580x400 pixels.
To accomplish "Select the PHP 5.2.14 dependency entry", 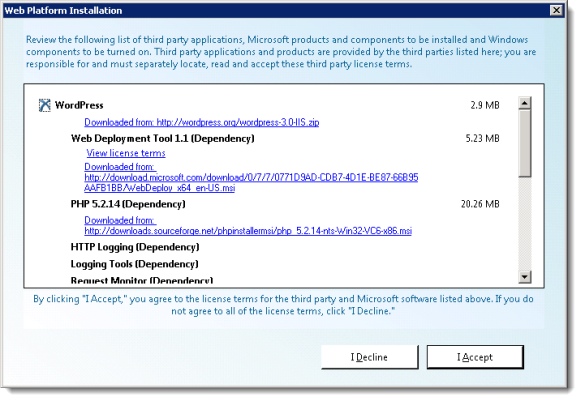I will [128, 204].
